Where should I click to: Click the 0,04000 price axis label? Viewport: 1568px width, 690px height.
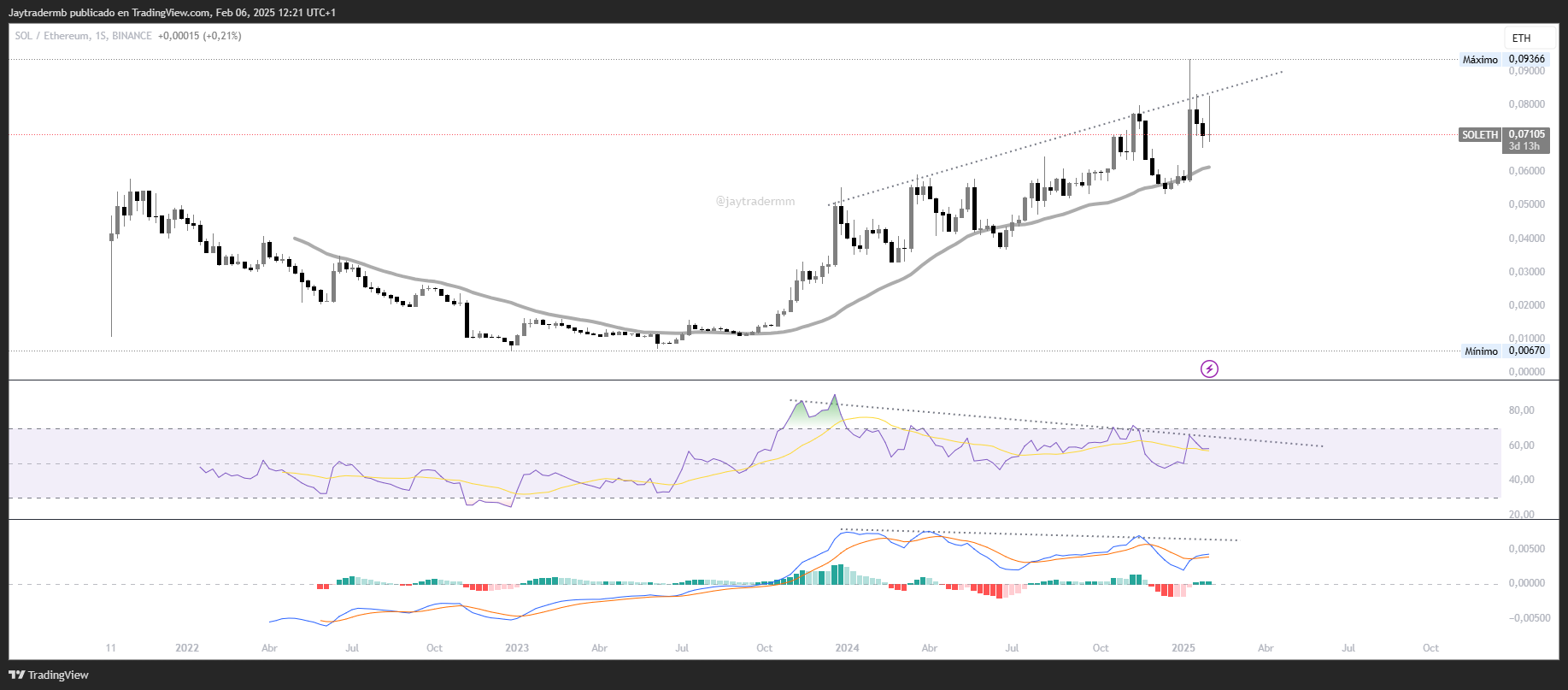click(1527, 239)
